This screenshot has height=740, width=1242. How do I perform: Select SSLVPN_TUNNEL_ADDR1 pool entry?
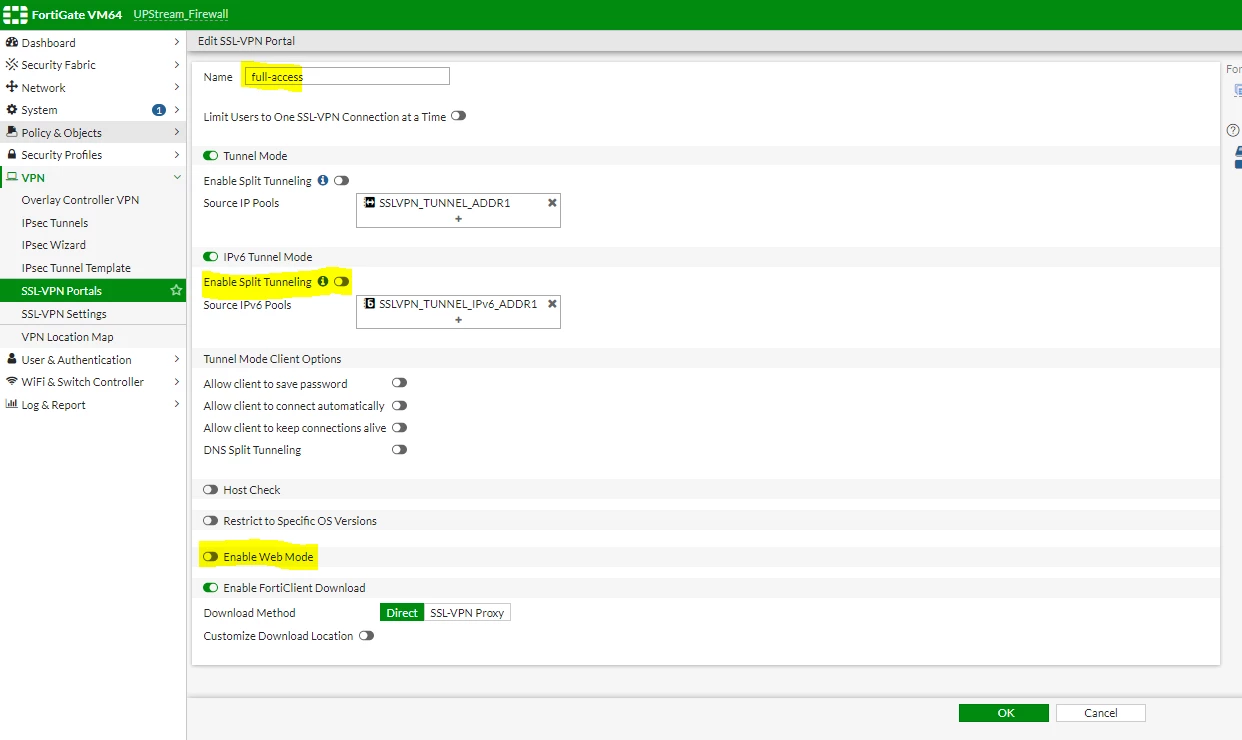pos(445,202)
